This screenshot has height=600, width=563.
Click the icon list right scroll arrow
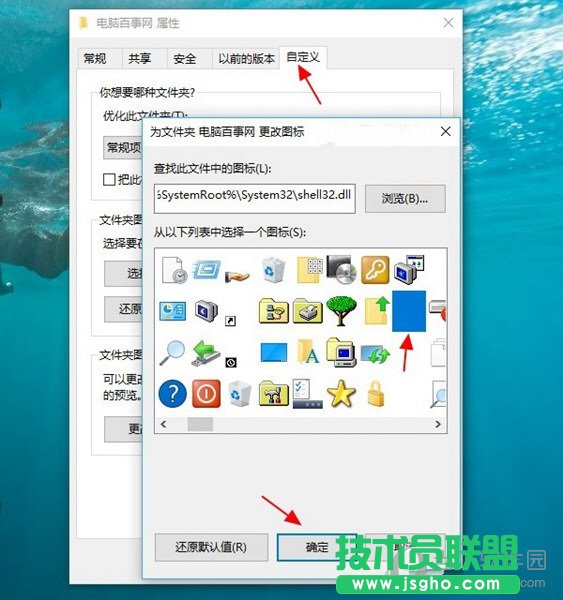pyautogui.click(x=438, y=424)
